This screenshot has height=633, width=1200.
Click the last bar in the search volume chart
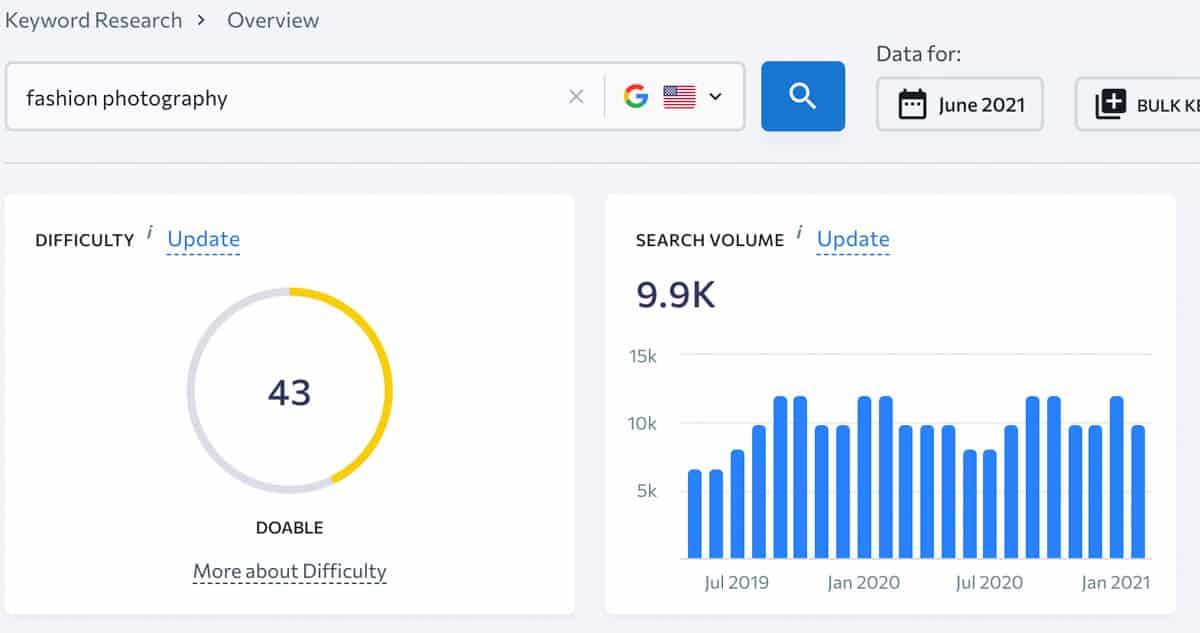click(x=1137, y=490)
